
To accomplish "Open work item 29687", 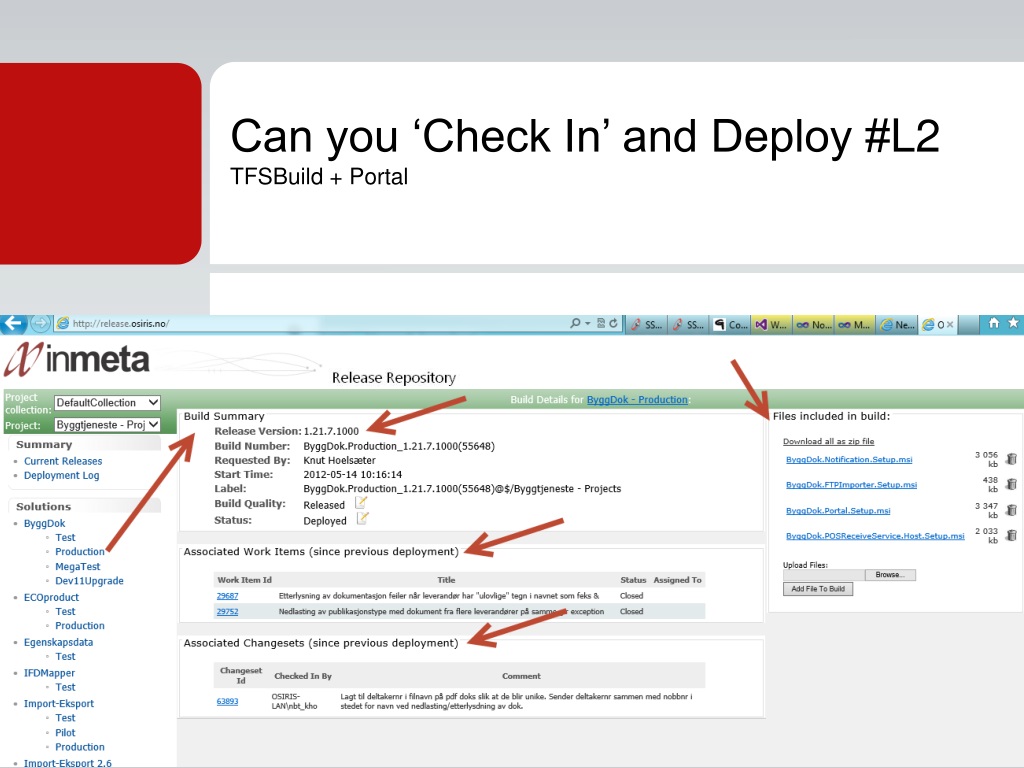I will tap(227, 596).
